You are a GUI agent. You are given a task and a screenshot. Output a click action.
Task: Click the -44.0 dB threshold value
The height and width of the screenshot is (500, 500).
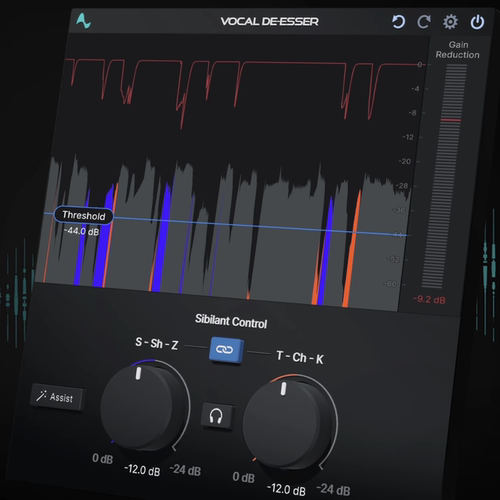click(81, 231)
